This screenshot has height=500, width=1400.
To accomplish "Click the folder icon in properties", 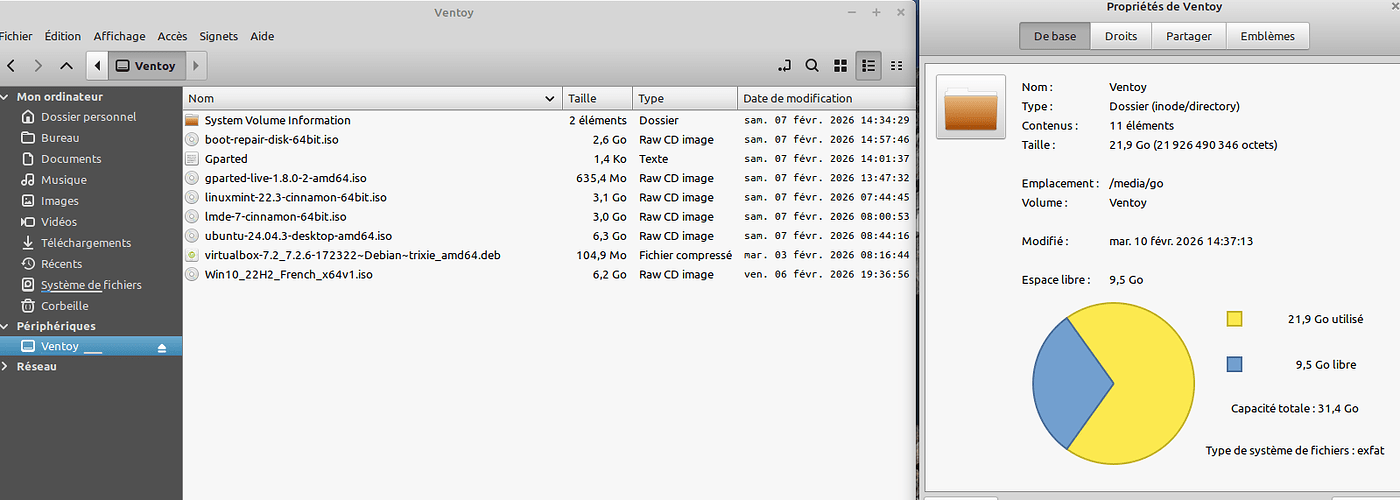I will [971, 107].
